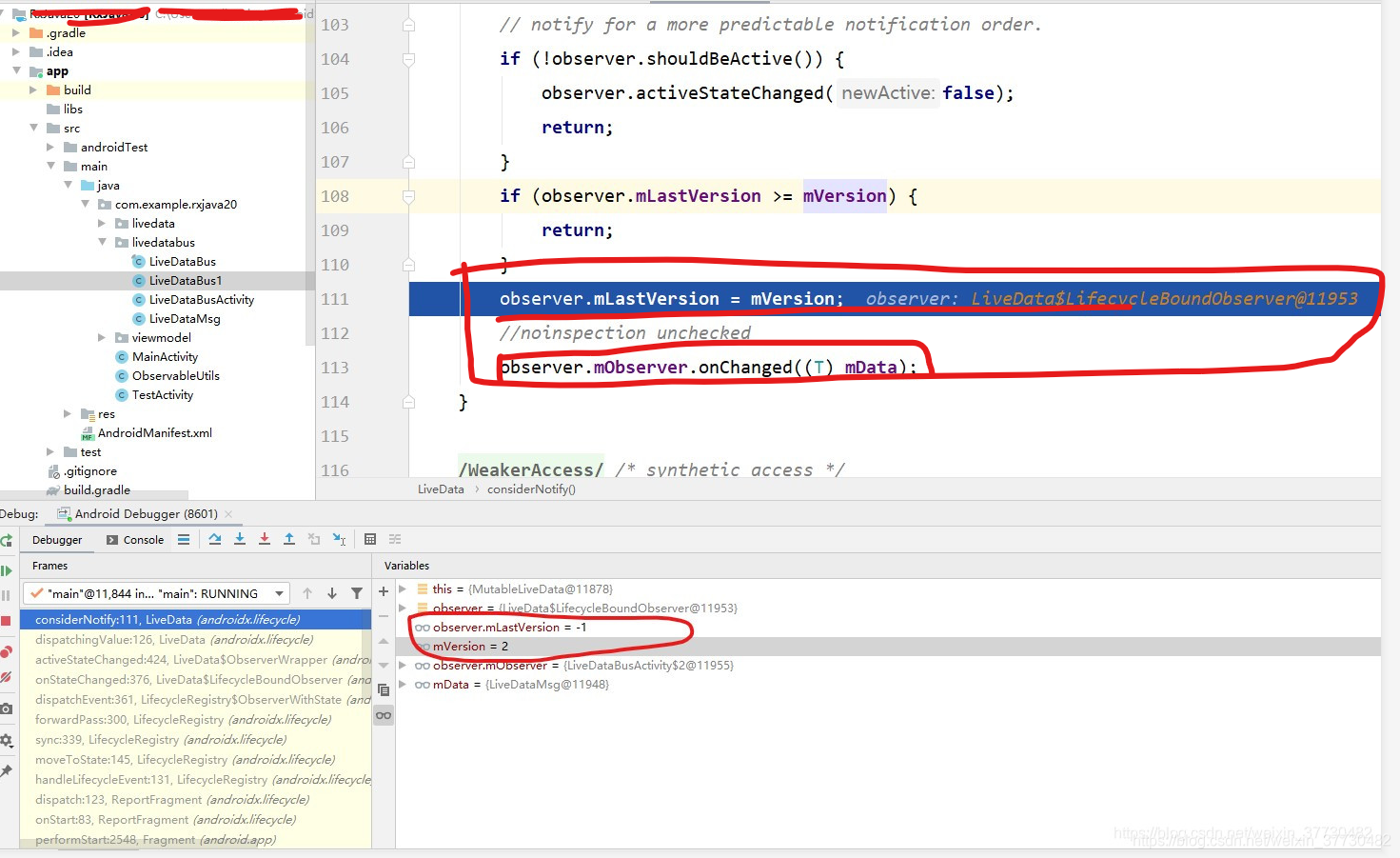Open build.gradle file

tap(96, 489)
